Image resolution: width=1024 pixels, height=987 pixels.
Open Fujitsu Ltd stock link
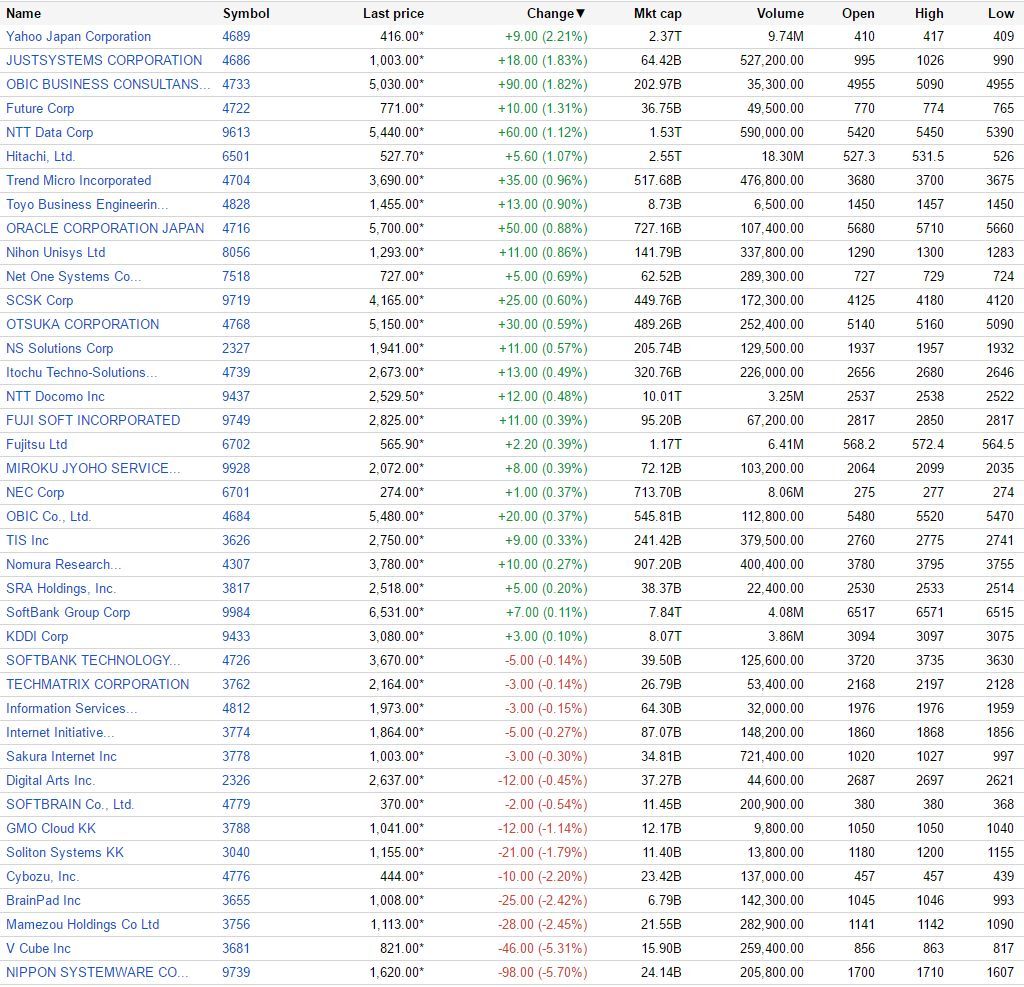[37, 445]
